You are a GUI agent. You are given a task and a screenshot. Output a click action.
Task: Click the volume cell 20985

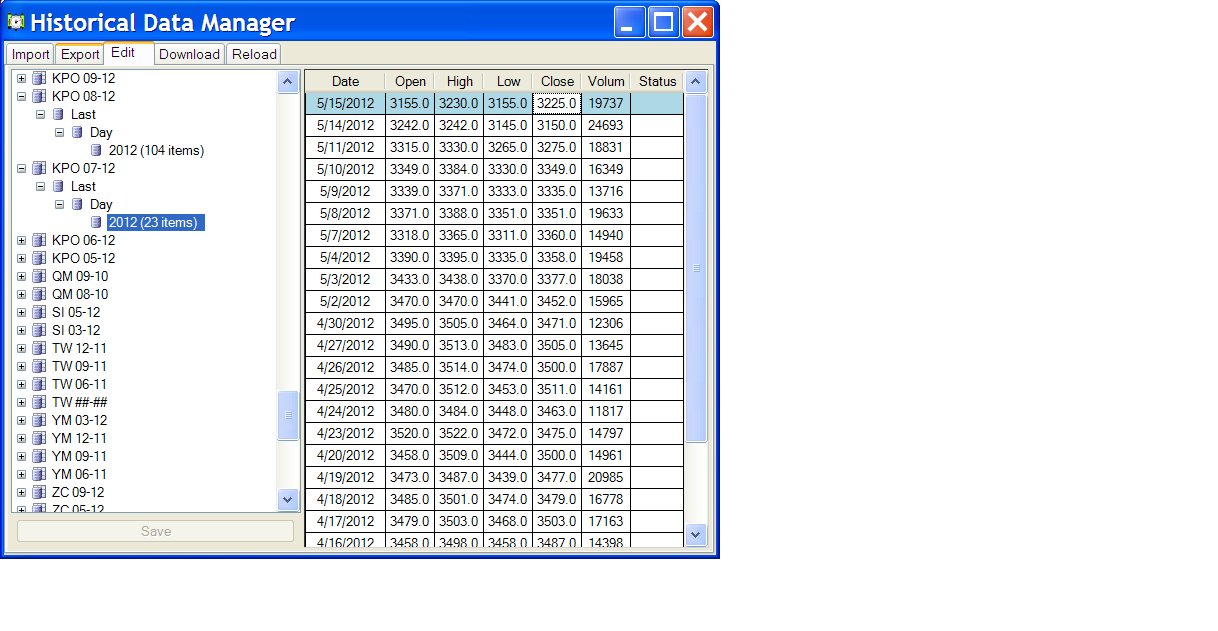pos(606,477)
